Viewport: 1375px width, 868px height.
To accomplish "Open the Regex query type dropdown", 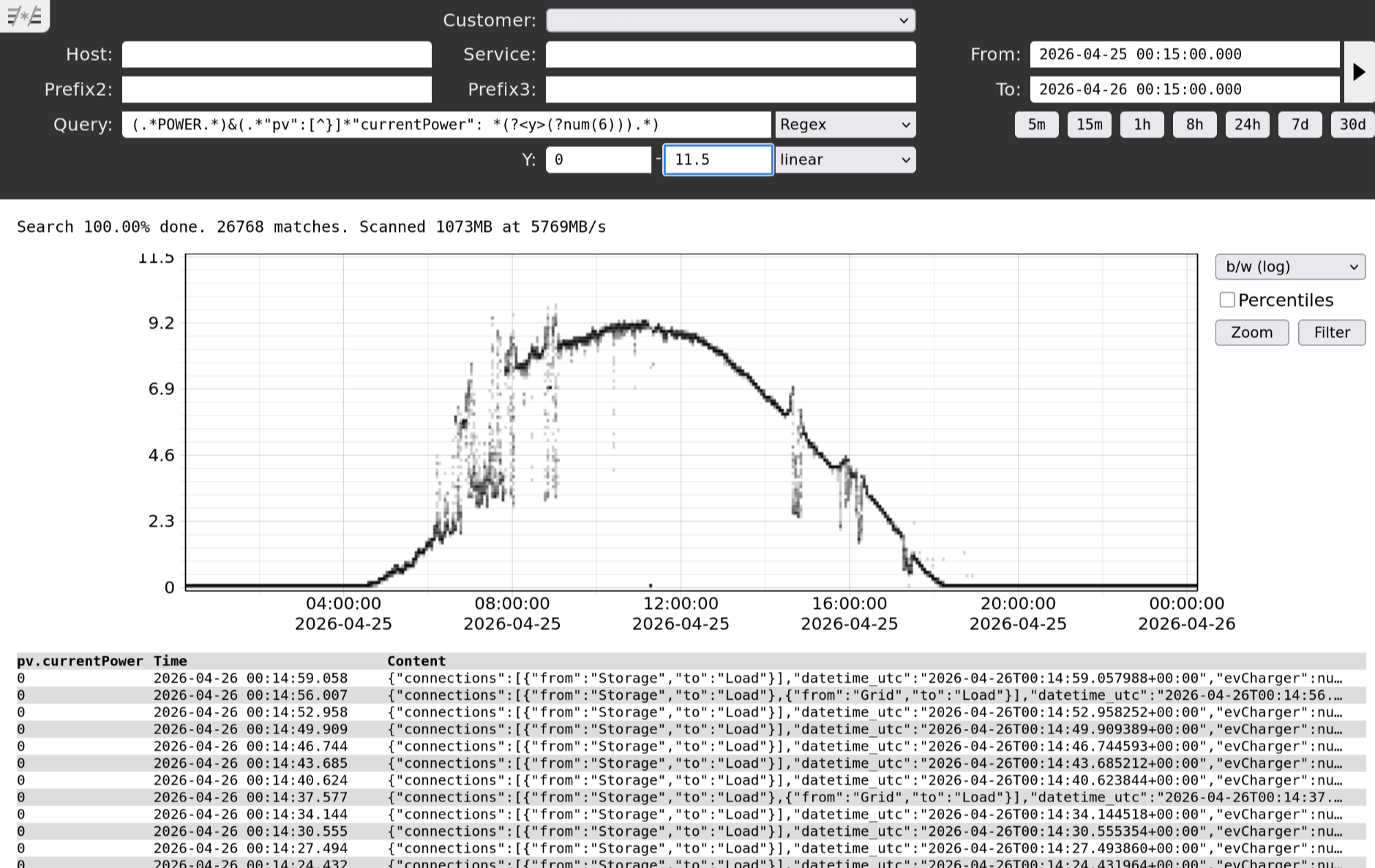I will coord(845,124).
